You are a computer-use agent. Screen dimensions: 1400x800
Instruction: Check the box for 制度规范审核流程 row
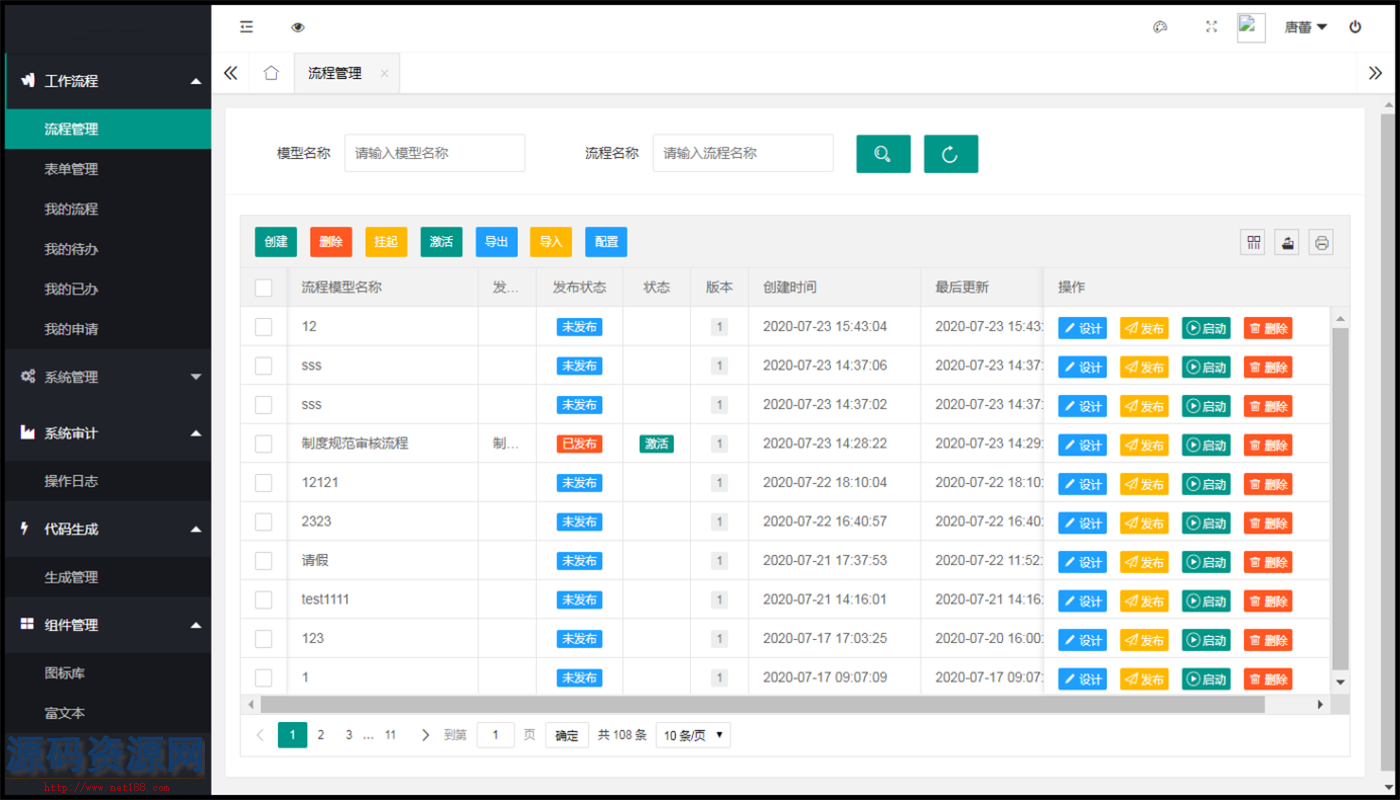tap(264, 444)
